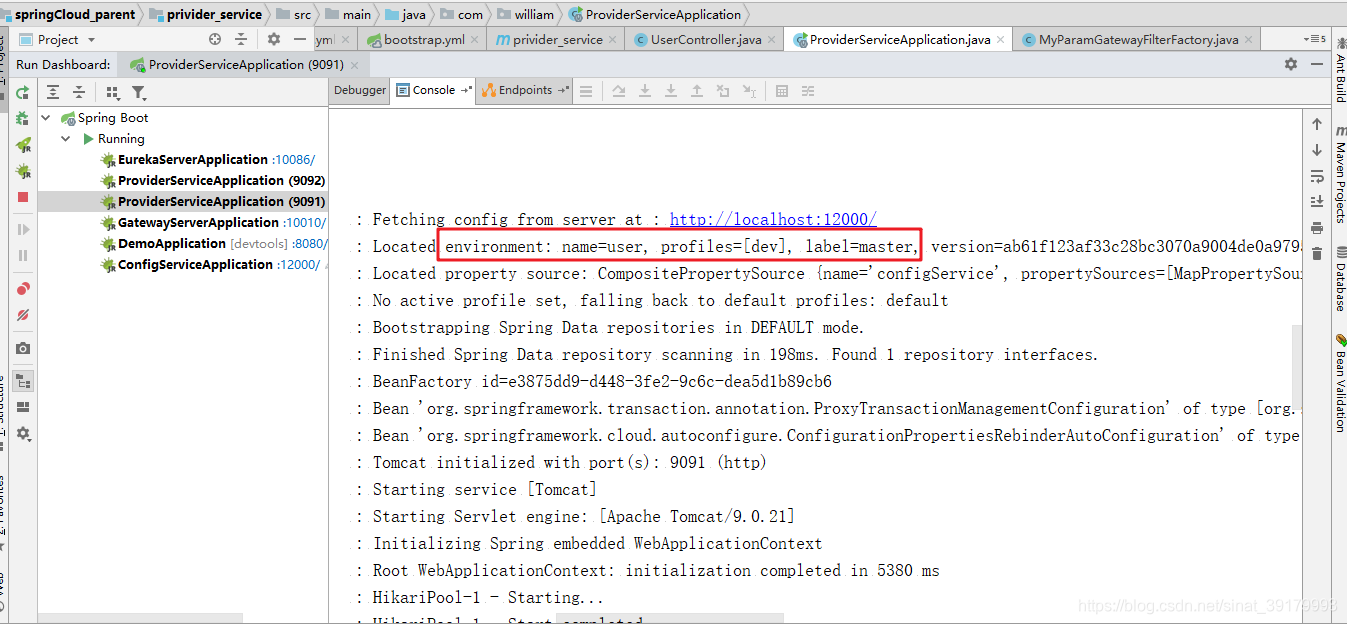Viewport: 1347px width, 624px height.
Task: Open the Run Dashboard settings gear dropdown
Action: [x=23, y=434]
